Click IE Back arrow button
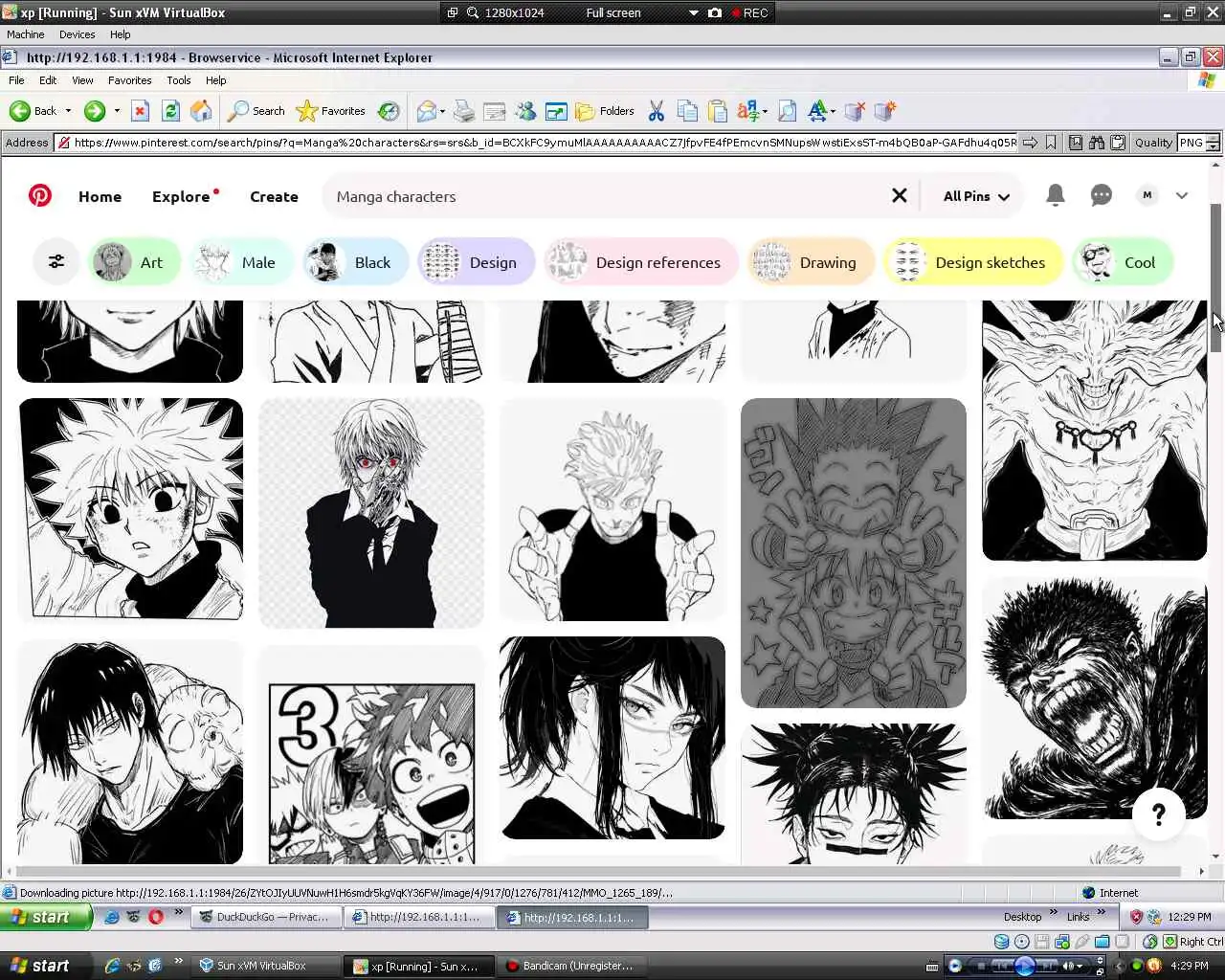This screenshot has height=980, width=1225. 33,111
